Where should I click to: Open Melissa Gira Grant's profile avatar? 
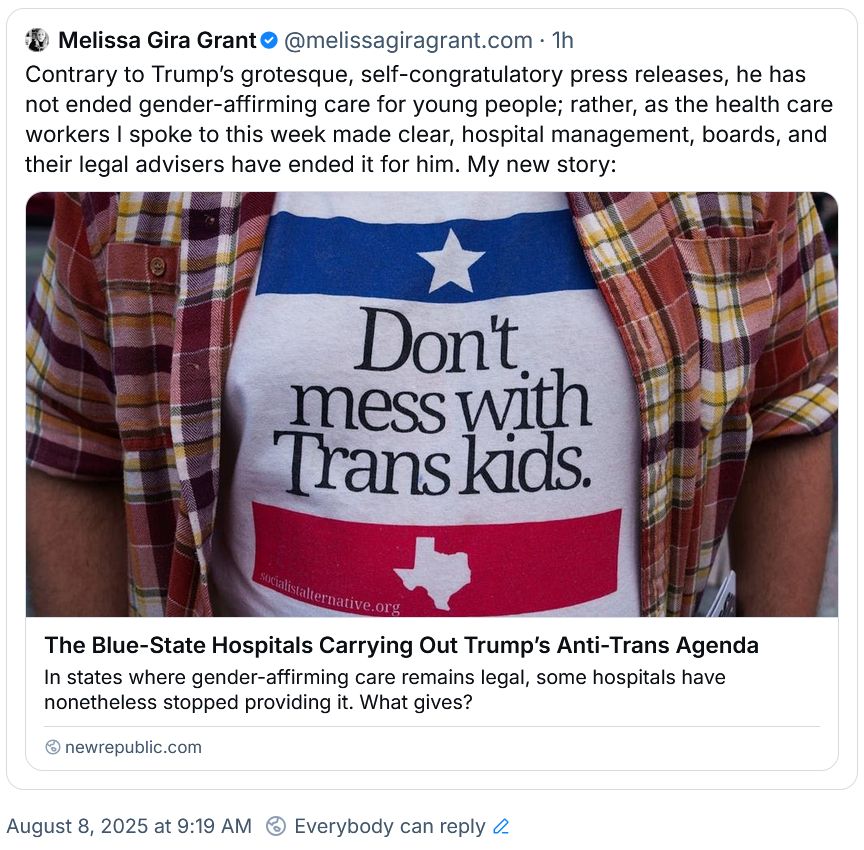(36, 40)
